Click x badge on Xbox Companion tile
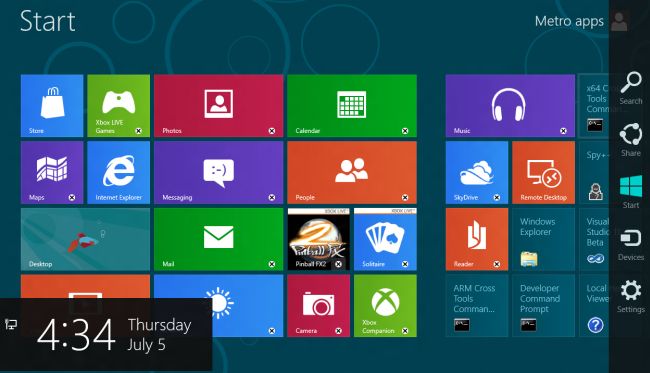 (x=405, y=331)
